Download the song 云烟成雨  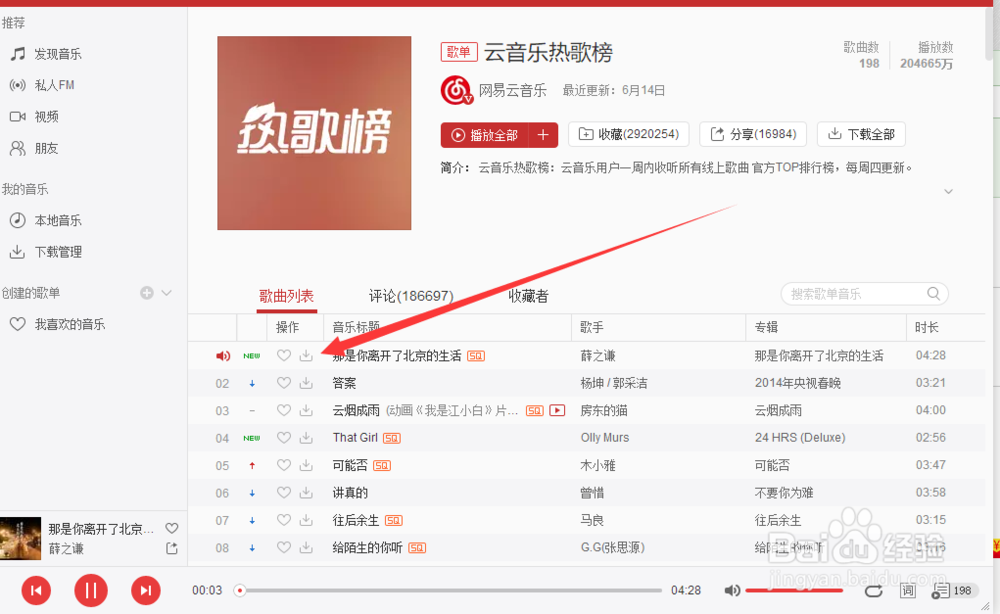(x=307, y=411)
